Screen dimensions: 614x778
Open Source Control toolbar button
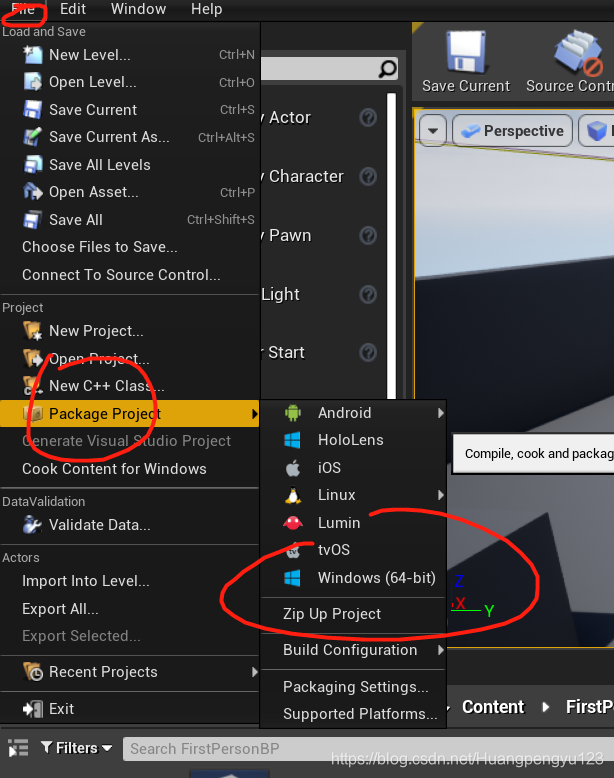coord(570,62)
